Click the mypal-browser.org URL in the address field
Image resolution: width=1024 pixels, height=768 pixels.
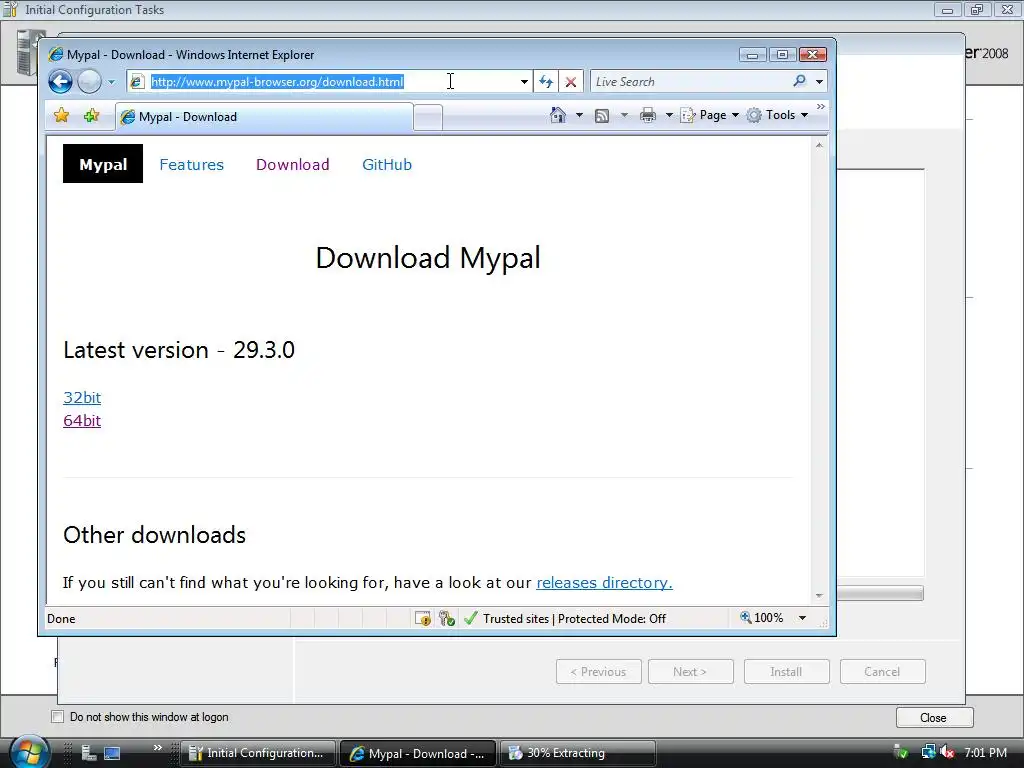click(277, 82)
